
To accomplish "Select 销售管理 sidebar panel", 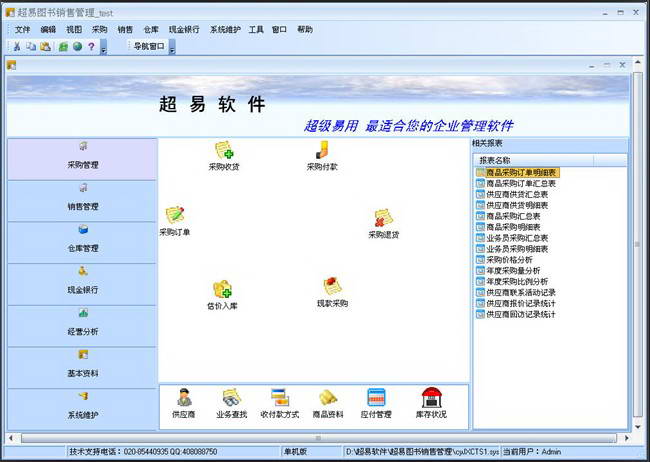I will (x=82, y=201).
